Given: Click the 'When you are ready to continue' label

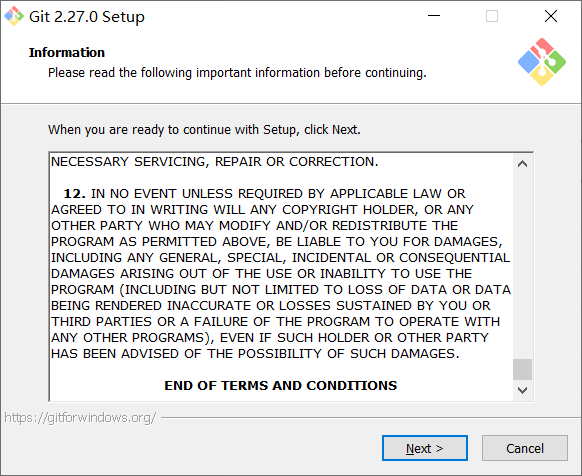Looking at the screenshot, I should (x=204, y=130).
